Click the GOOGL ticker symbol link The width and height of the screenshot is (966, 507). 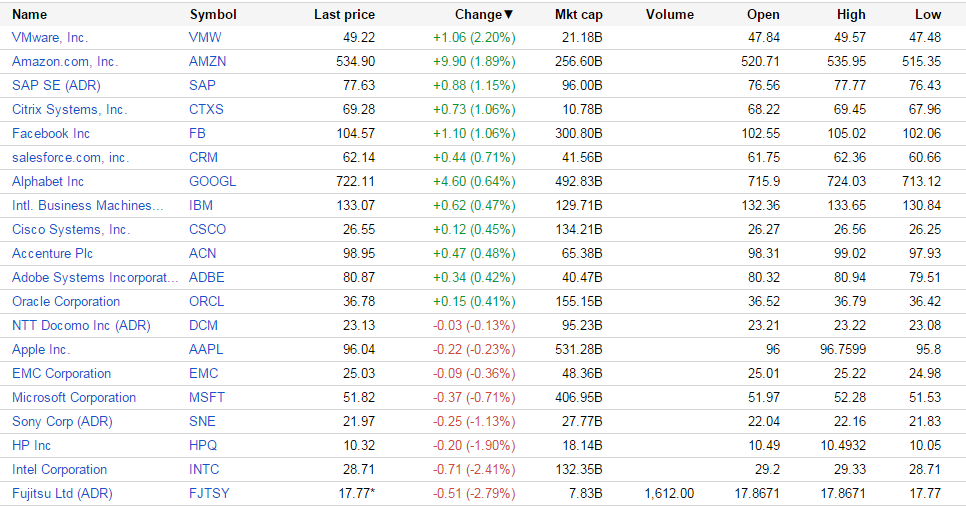212,181
